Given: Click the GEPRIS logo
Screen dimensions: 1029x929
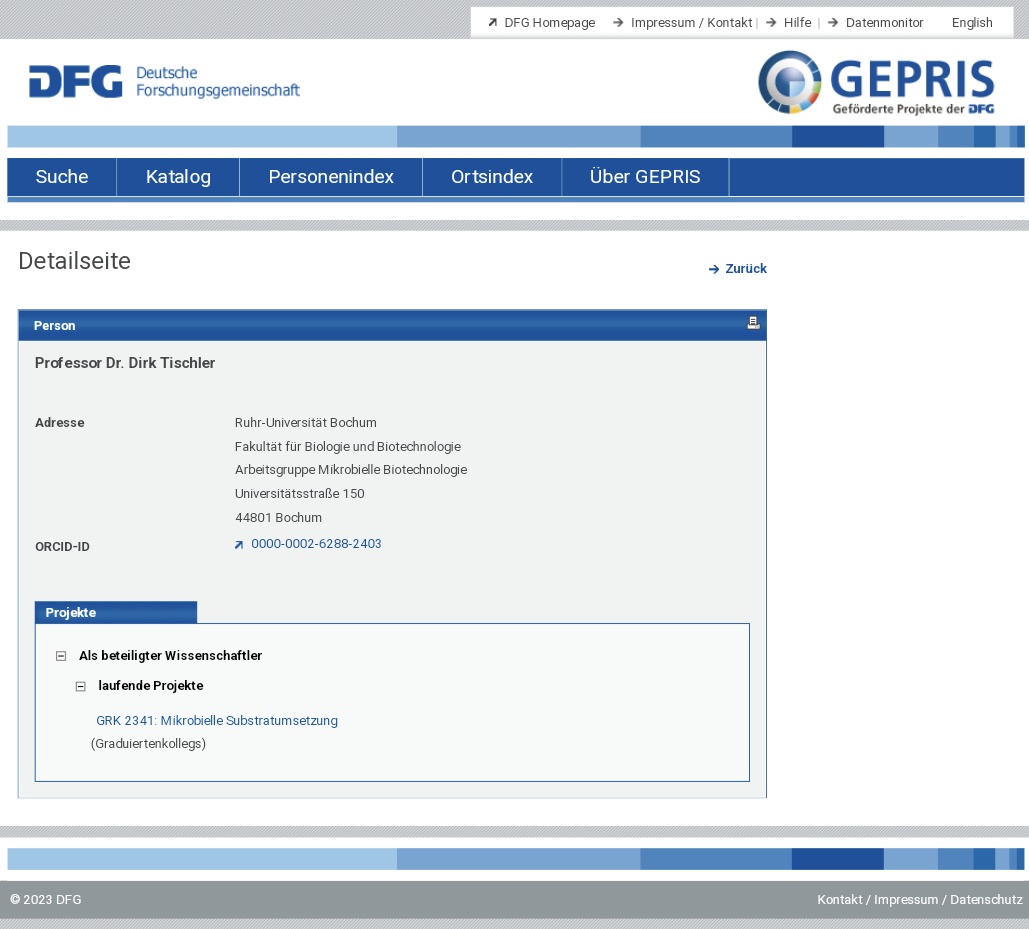Looking at the screenshot, I should pyautogui.click(x=876, y=83).
